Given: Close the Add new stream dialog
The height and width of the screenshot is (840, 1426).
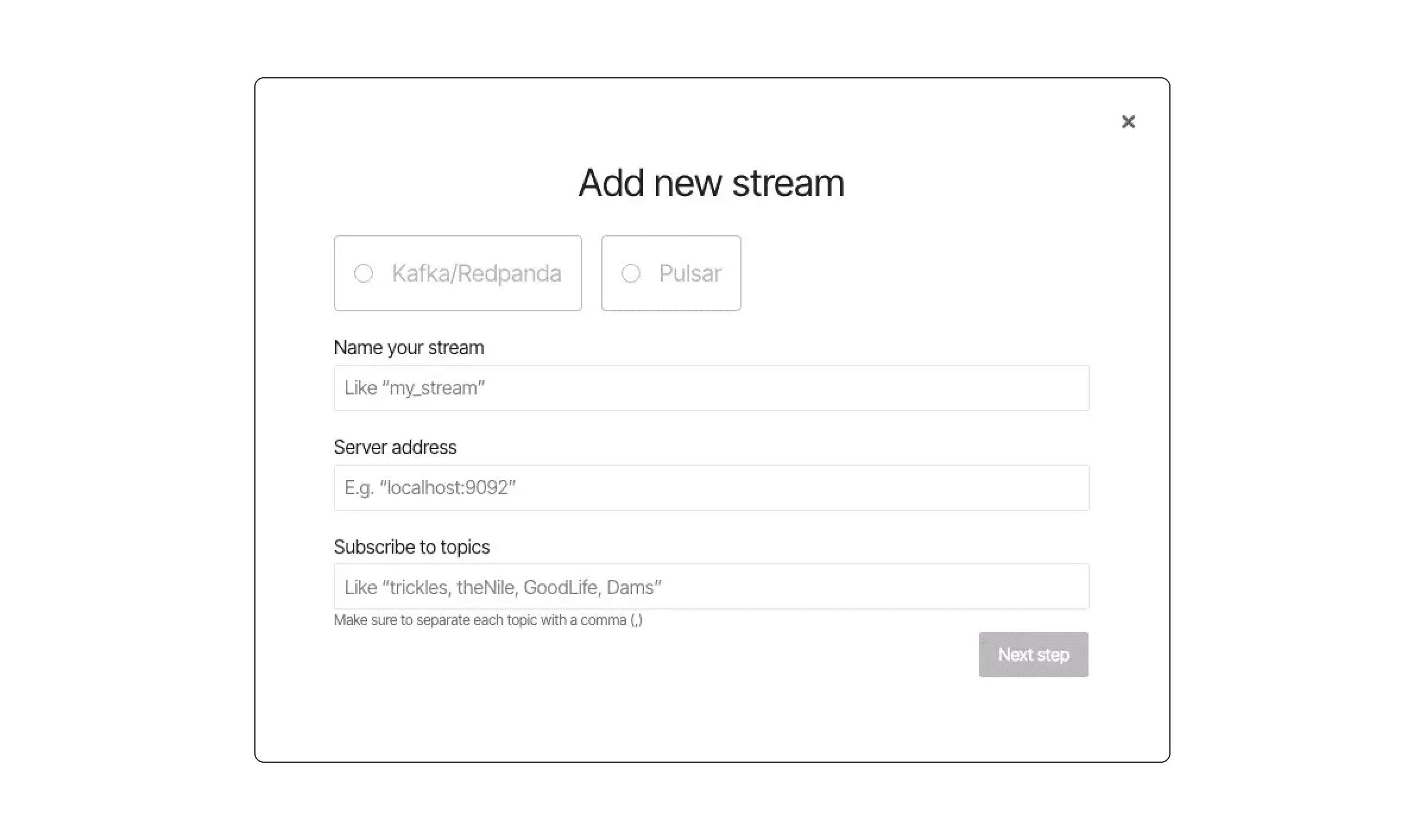Looking at the screenshot, I should point(1128,122).
